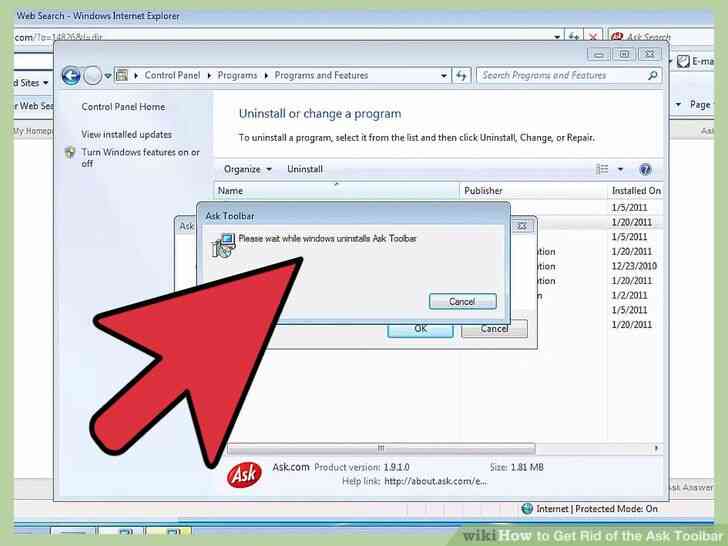Click the Ask Search provider icon
Viewport: 728px width, 546px height.
click(617, 36)
